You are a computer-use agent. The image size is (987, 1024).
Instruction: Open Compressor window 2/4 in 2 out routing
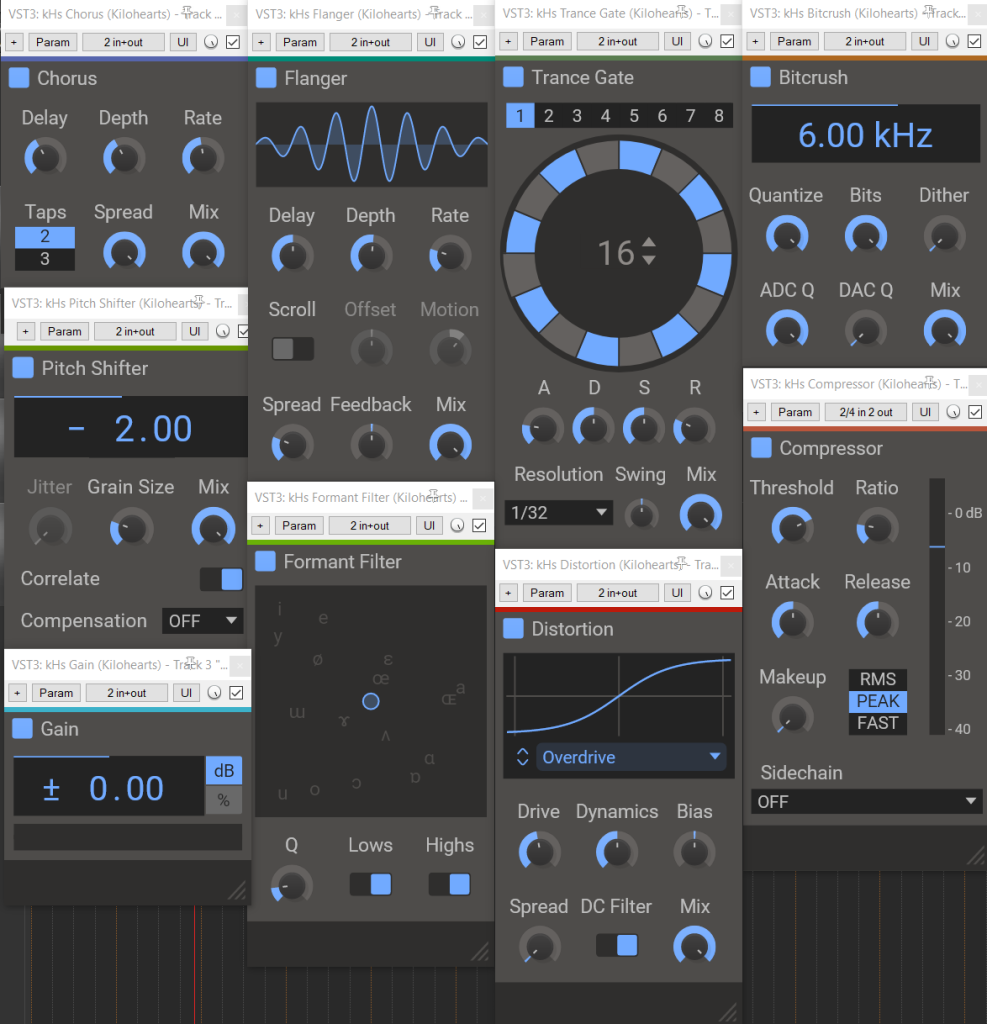pyautogui.click(x=866, y=412)
